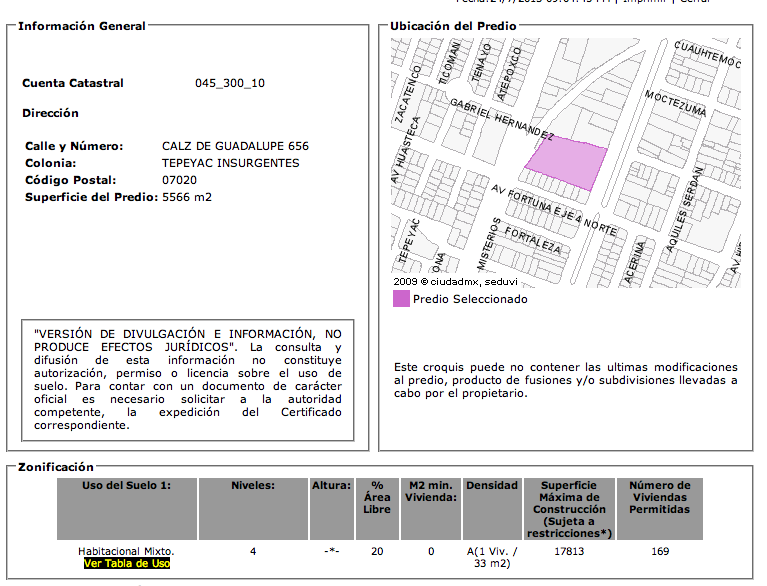Image resolution: width=767 pixels, height=586 pixels.
Task: Select the permitted dwellings value 169
Action: (x=660, y=551)
